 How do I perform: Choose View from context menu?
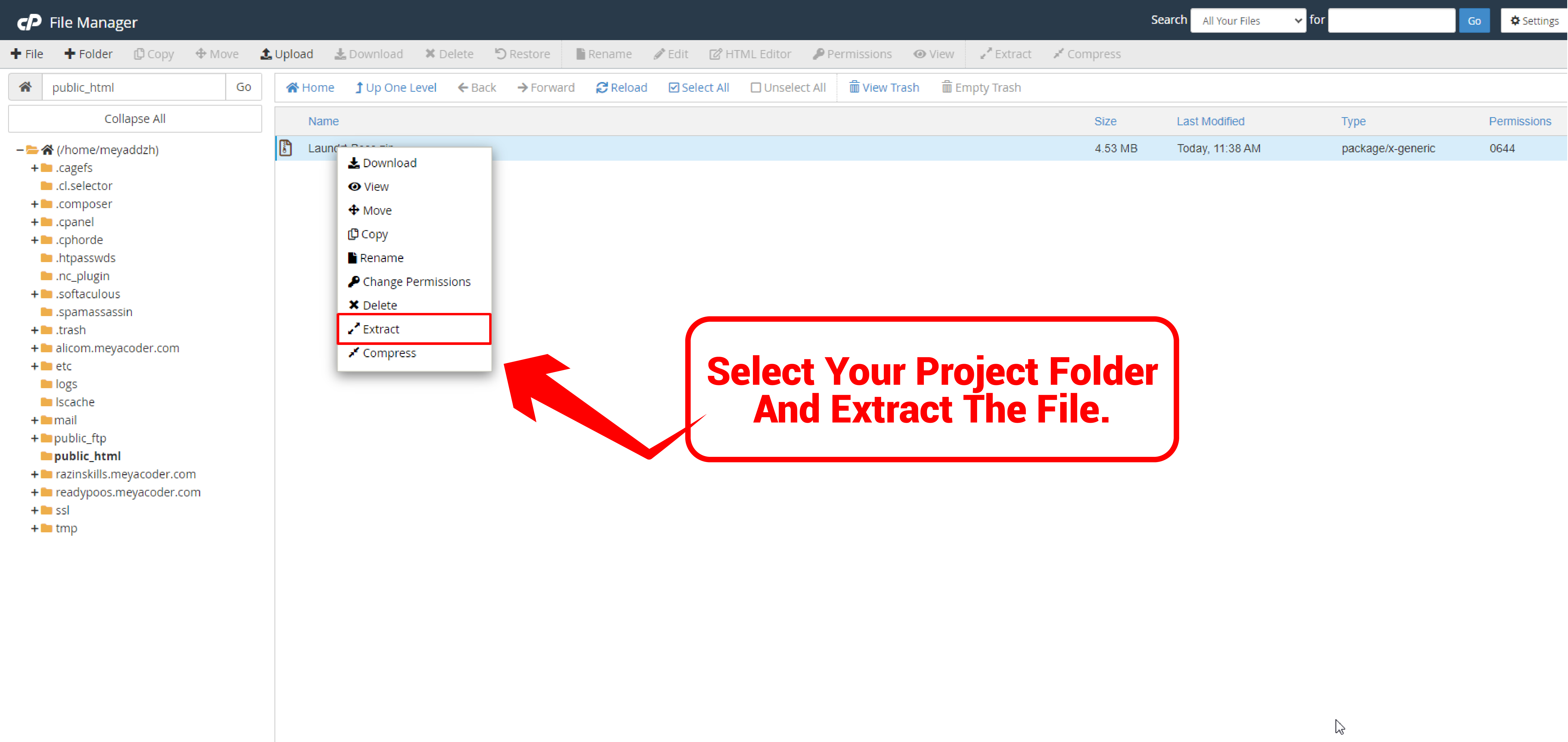tap(414, 187)
